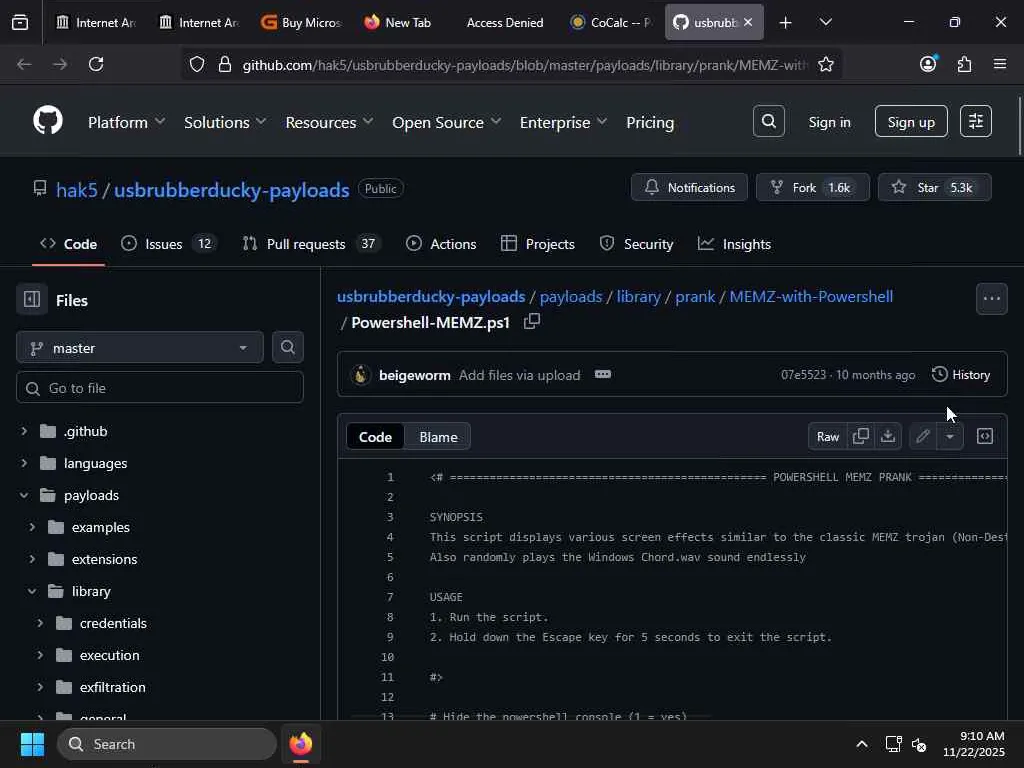Copy file path icon next to Powershell-MEMZ.ps1
1024x768 pixels.
532,321
